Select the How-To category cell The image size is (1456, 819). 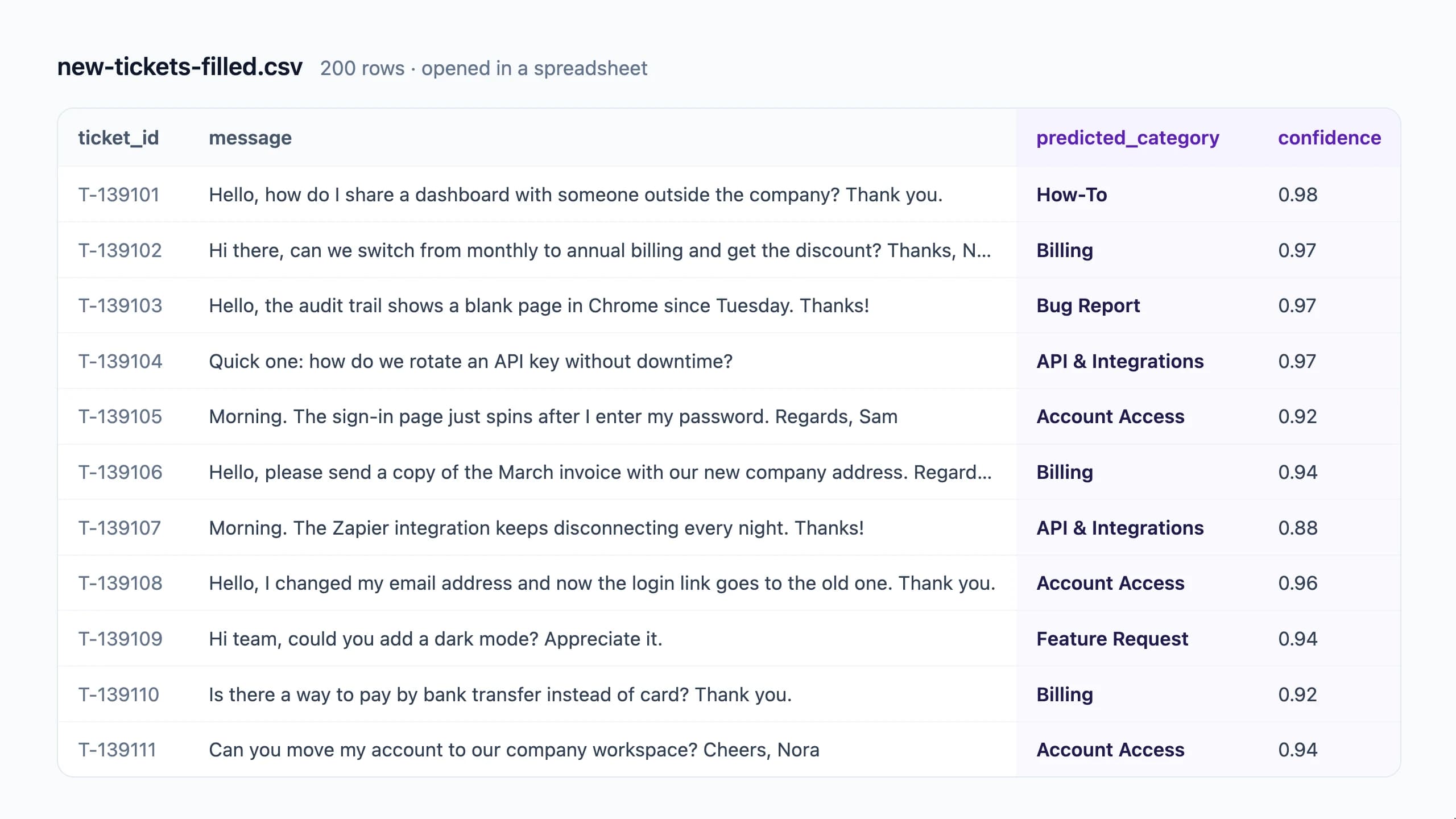pos(1072,195)
